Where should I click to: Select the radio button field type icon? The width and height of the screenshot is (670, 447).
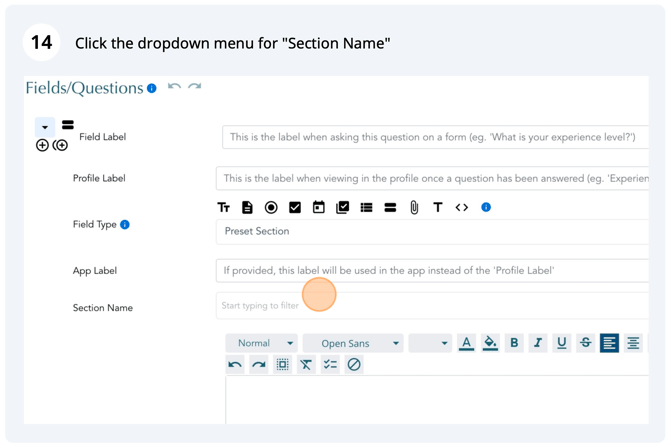pos(271,208)
